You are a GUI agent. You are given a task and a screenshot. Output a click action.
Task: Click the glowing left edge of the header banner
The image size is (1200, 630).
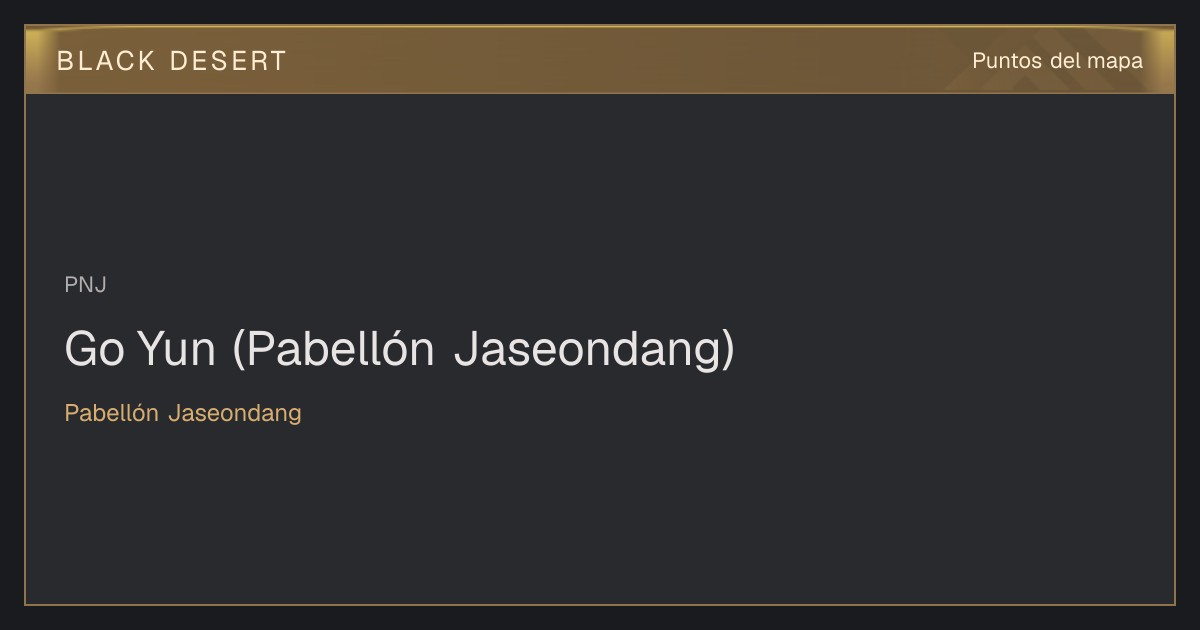coord(34,60)
